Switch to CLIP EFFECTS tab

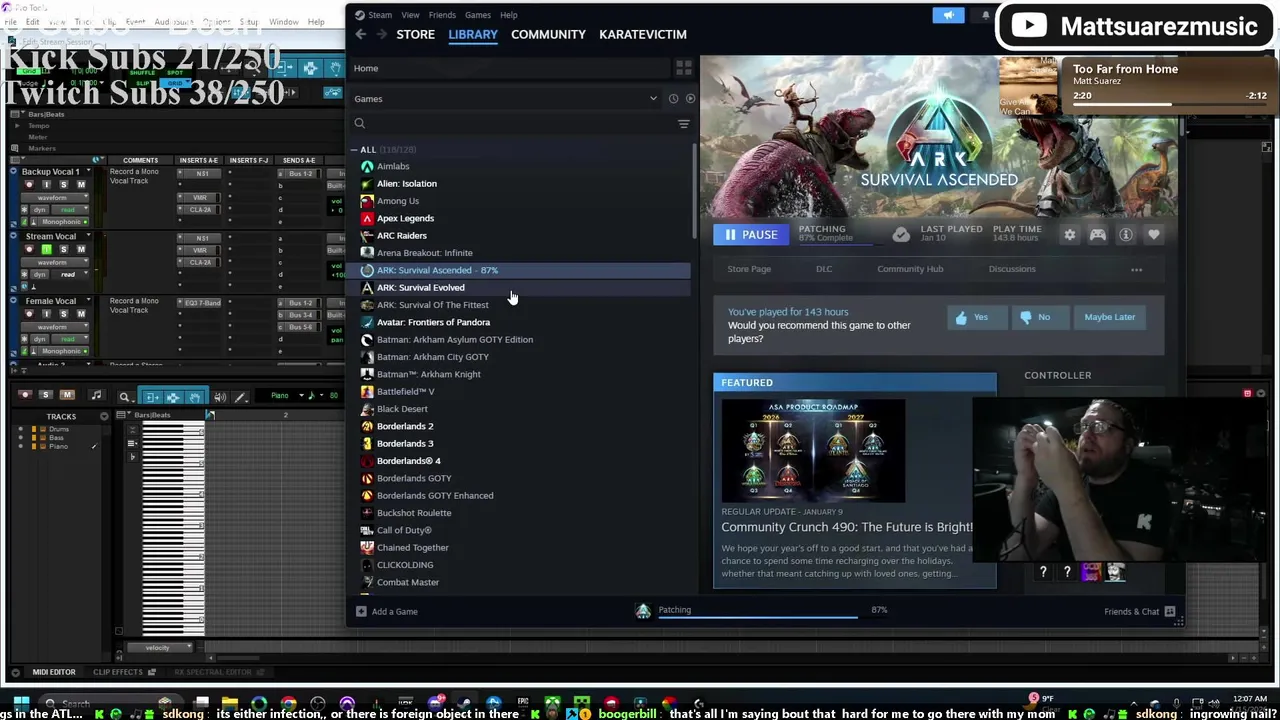[118, 672]
